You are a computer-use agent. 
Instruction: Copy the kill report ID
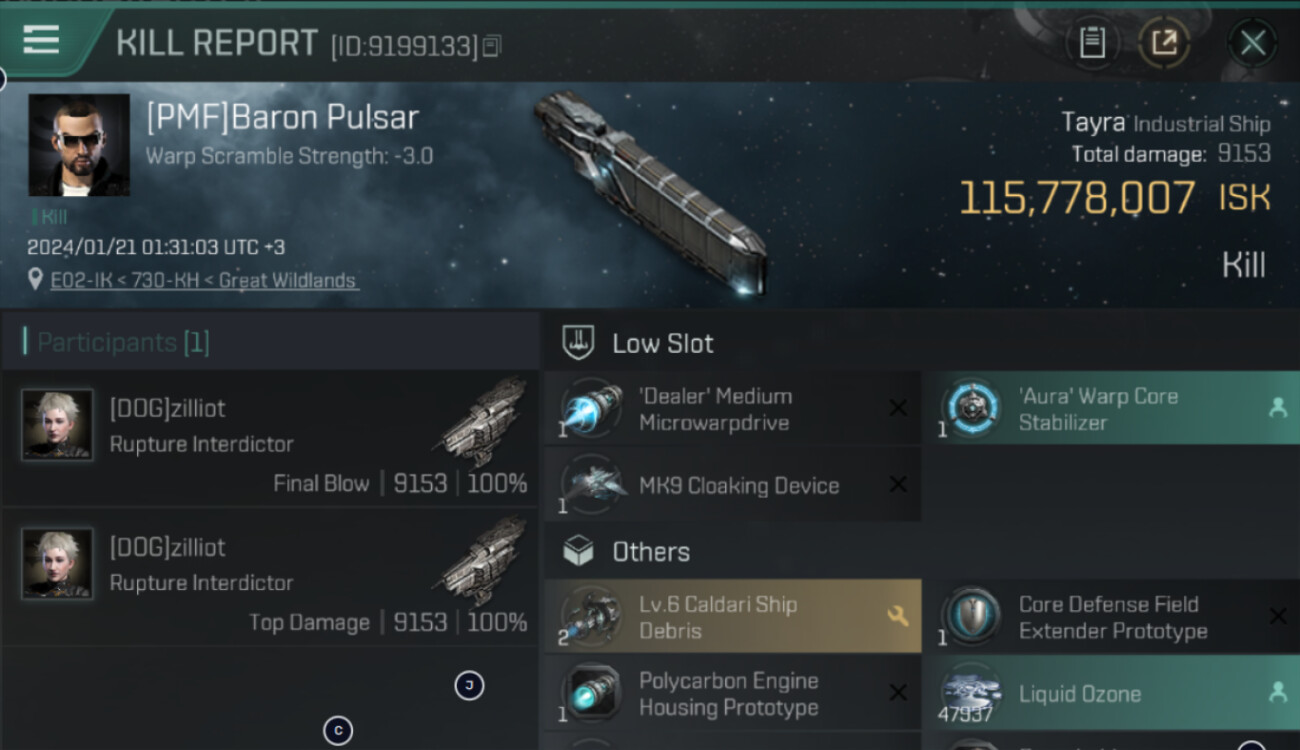pos(491,46)
